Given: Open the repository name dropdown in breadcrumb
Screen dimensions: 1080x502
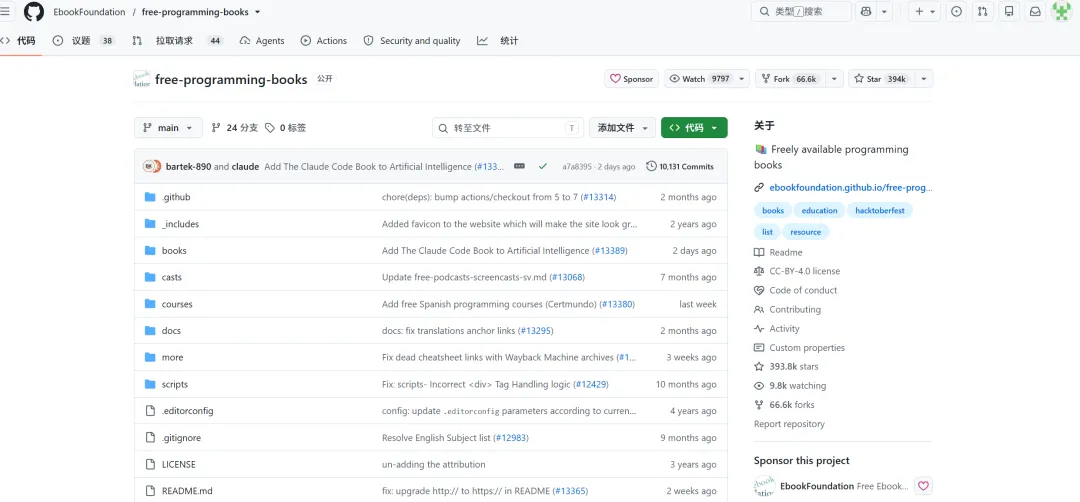Looking at the screenshot, I should (258, 12).
